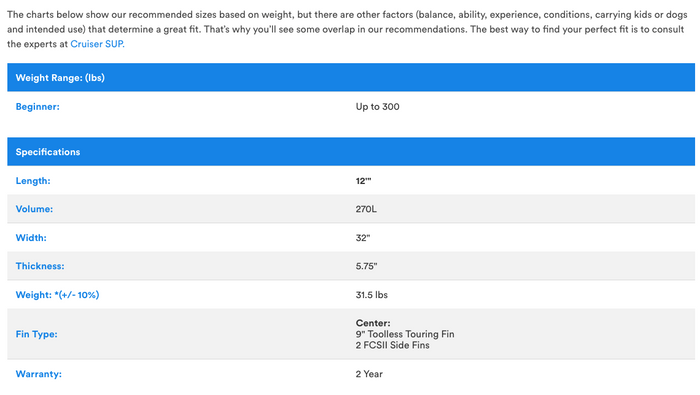The image size is (700, 395).
Task: Click the 2 FCSII Side Fins text
Action: click(x=392, y=345)
